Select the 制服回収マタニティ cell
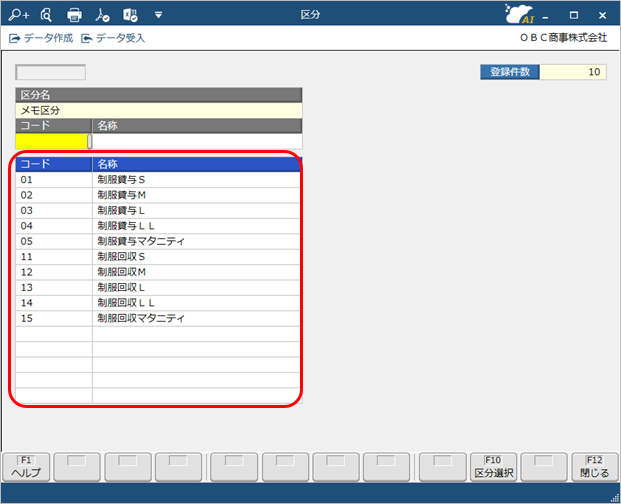Viewport: 621px width, 504px height. pyautogui.click(x=196, y=319)
